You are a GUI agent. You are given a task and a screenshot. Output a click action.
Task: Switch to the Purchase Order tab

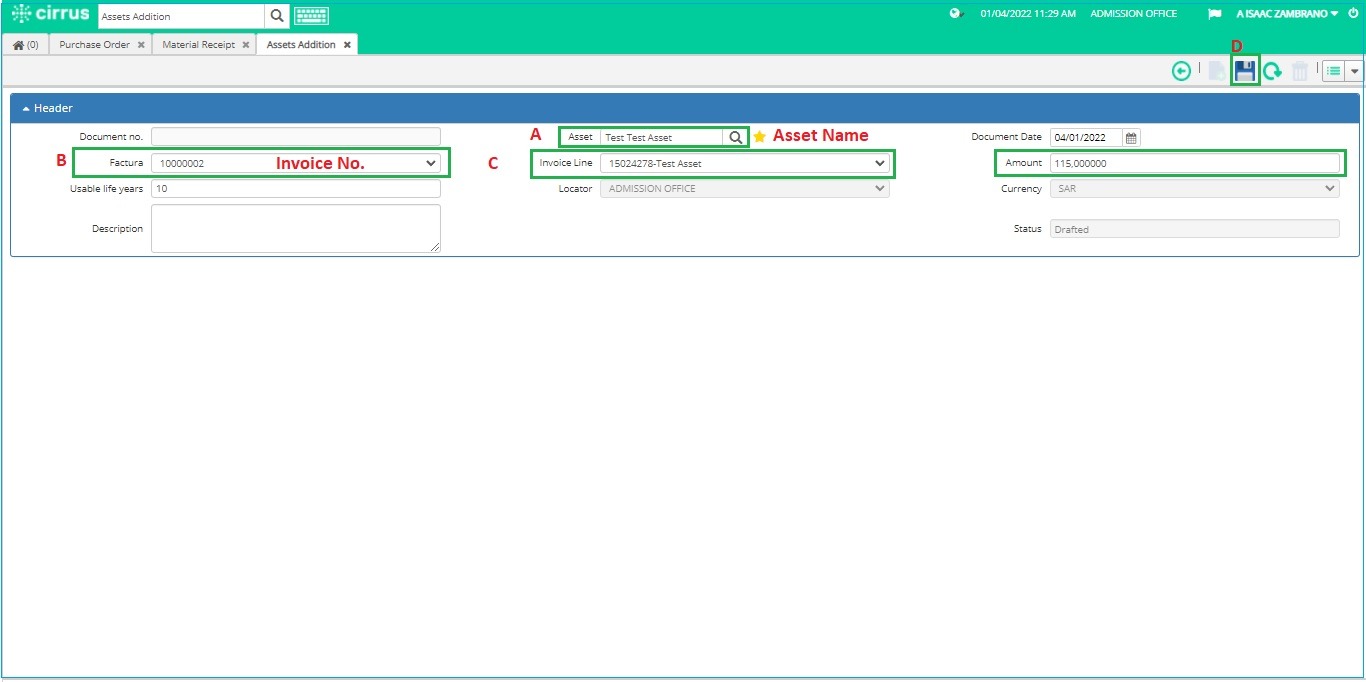94,45
